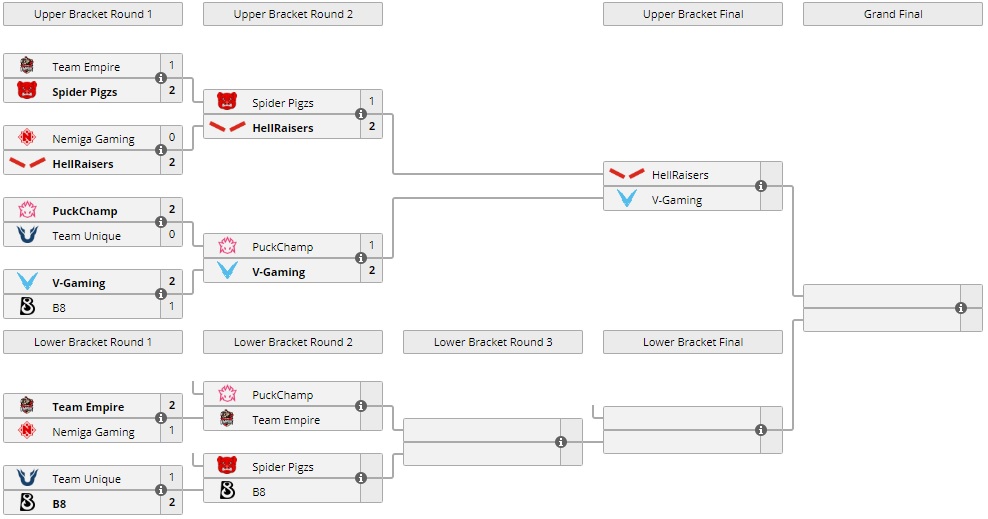Viewport: 988px width, 519px height.
Task: Click info icon for PuckChamp vs Team Unique
Action: point(161,222)
